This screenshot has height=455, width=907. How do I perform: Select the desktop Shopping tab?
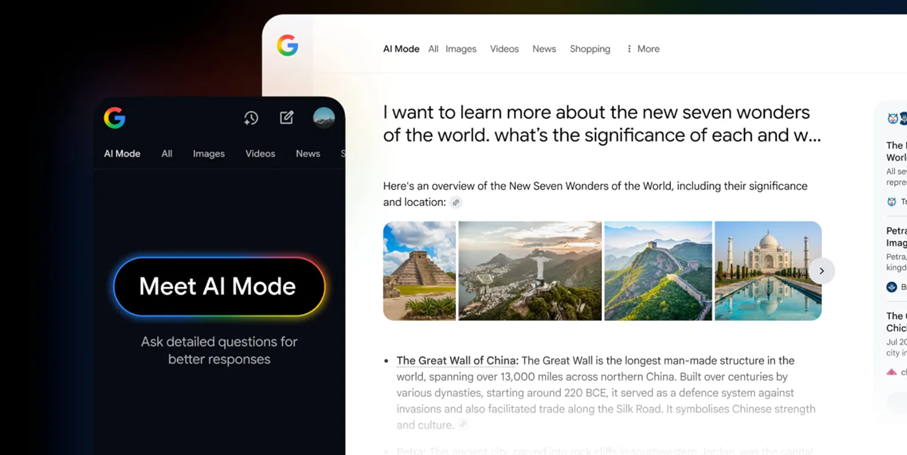(x=590, y=49)
